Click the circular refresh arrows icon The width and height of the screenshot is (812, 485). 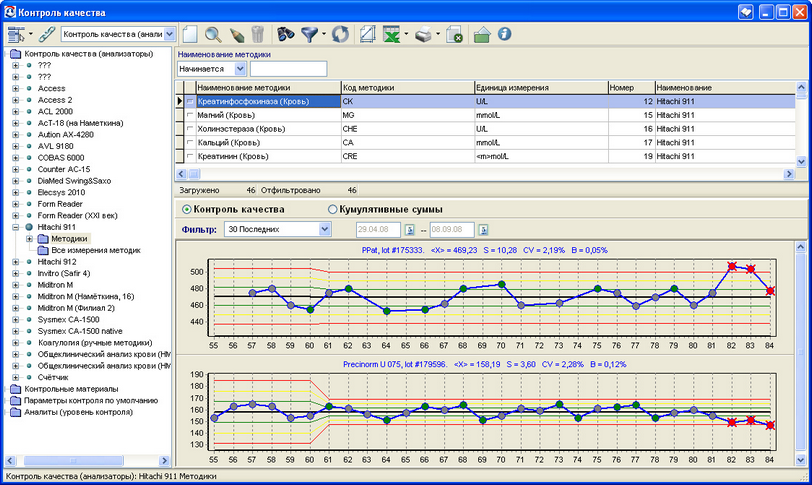tap(340, 35)
